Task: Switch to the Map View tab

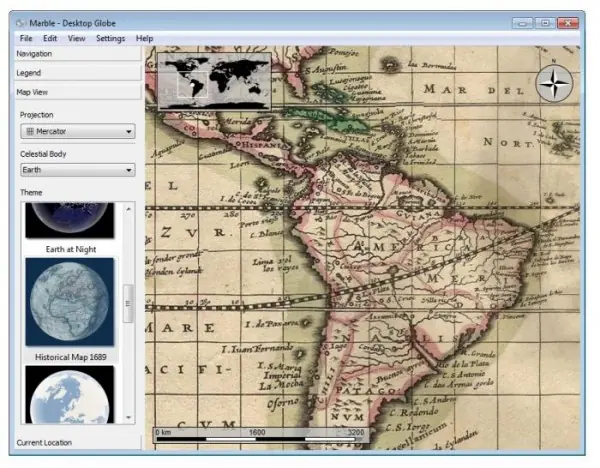Action: coord(78,92)
